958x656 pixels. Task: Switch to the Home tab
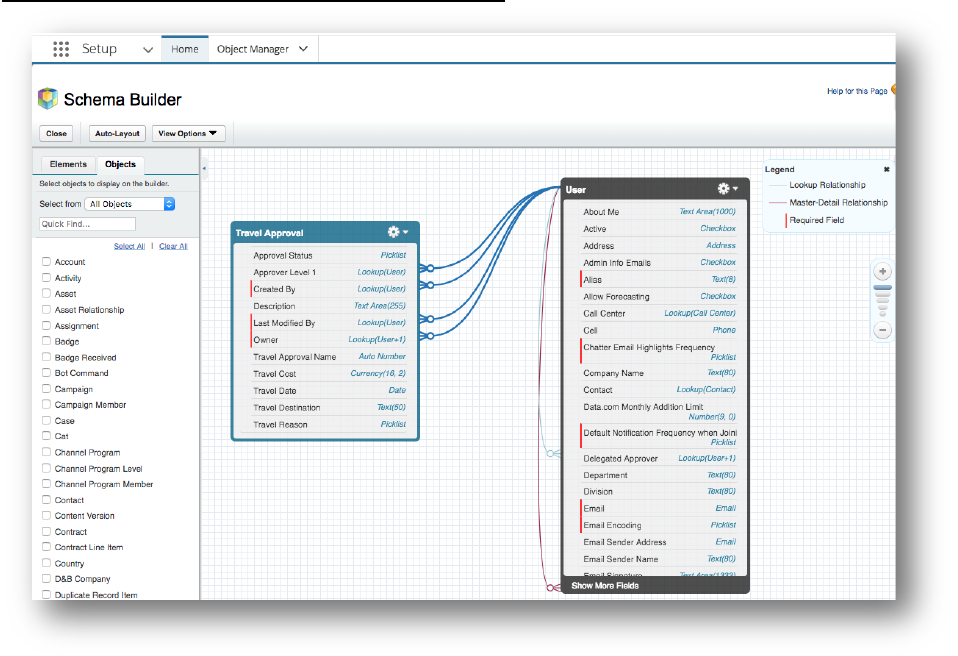tap(185, 49)
